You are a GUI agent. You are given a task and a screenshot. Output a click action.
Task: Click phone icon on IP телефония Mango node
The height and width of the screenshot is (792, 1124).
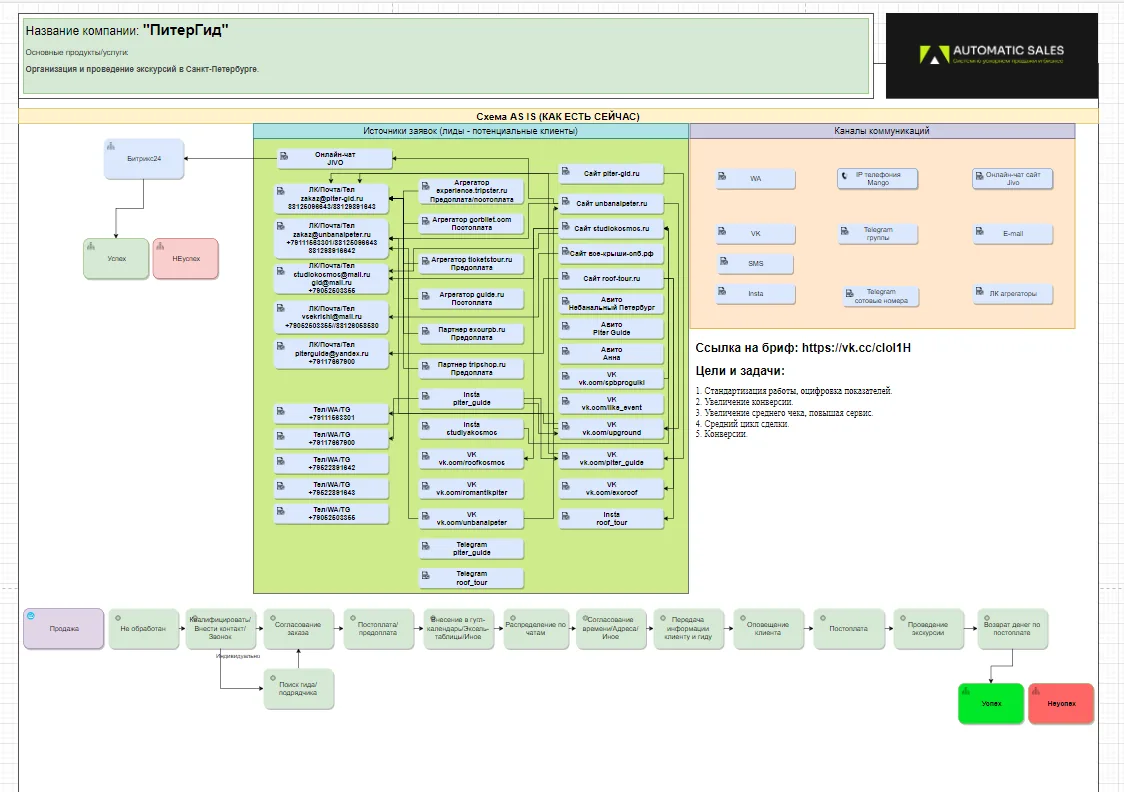[x=844, y=176]
